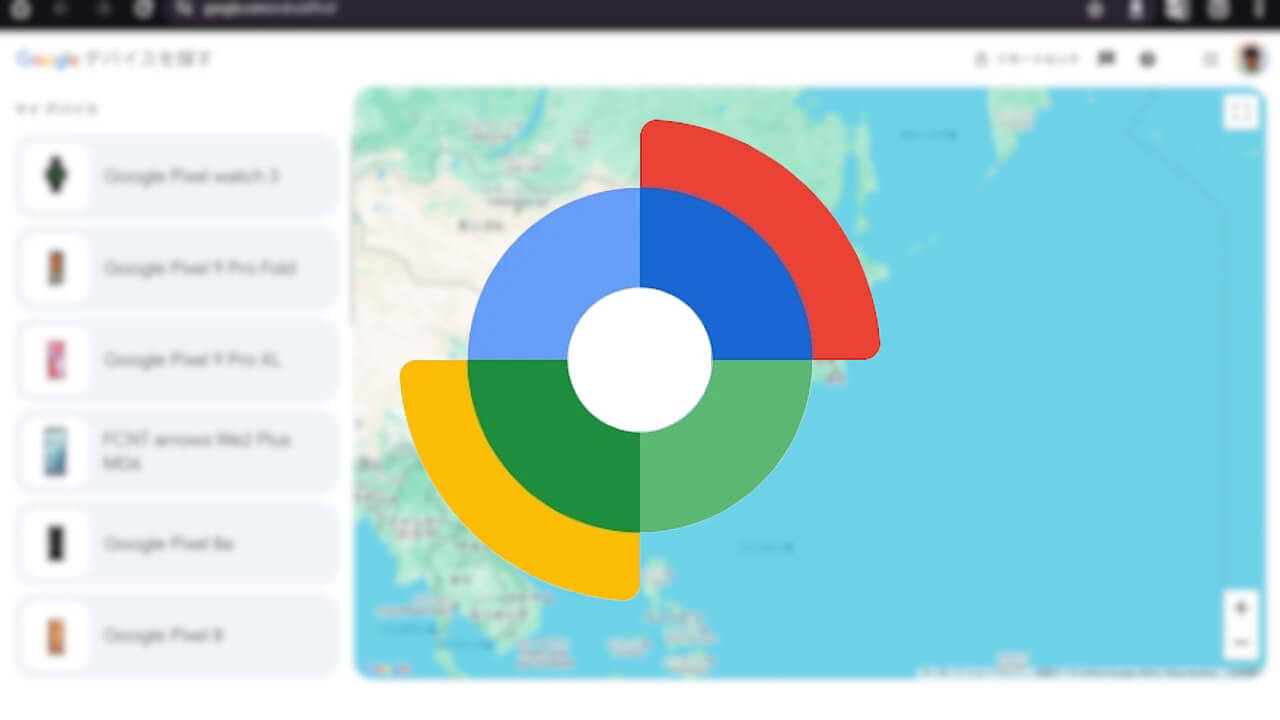Open the Google account avatar menu
The height and width of the screenshot is (720, 1280).
[x=1251, y=59]
